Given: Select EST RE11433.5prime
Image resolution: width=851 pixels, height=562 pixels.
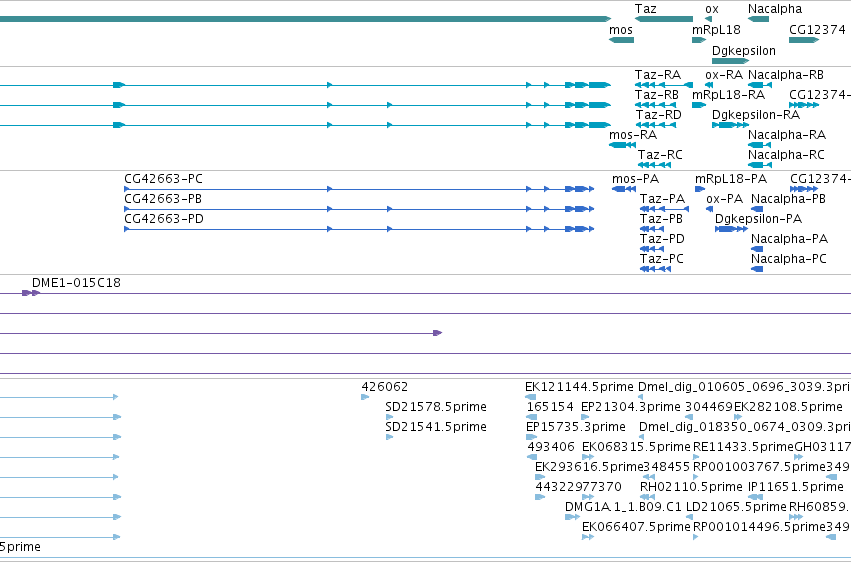Looking at the screenshot, I should [x=743, y=448].
